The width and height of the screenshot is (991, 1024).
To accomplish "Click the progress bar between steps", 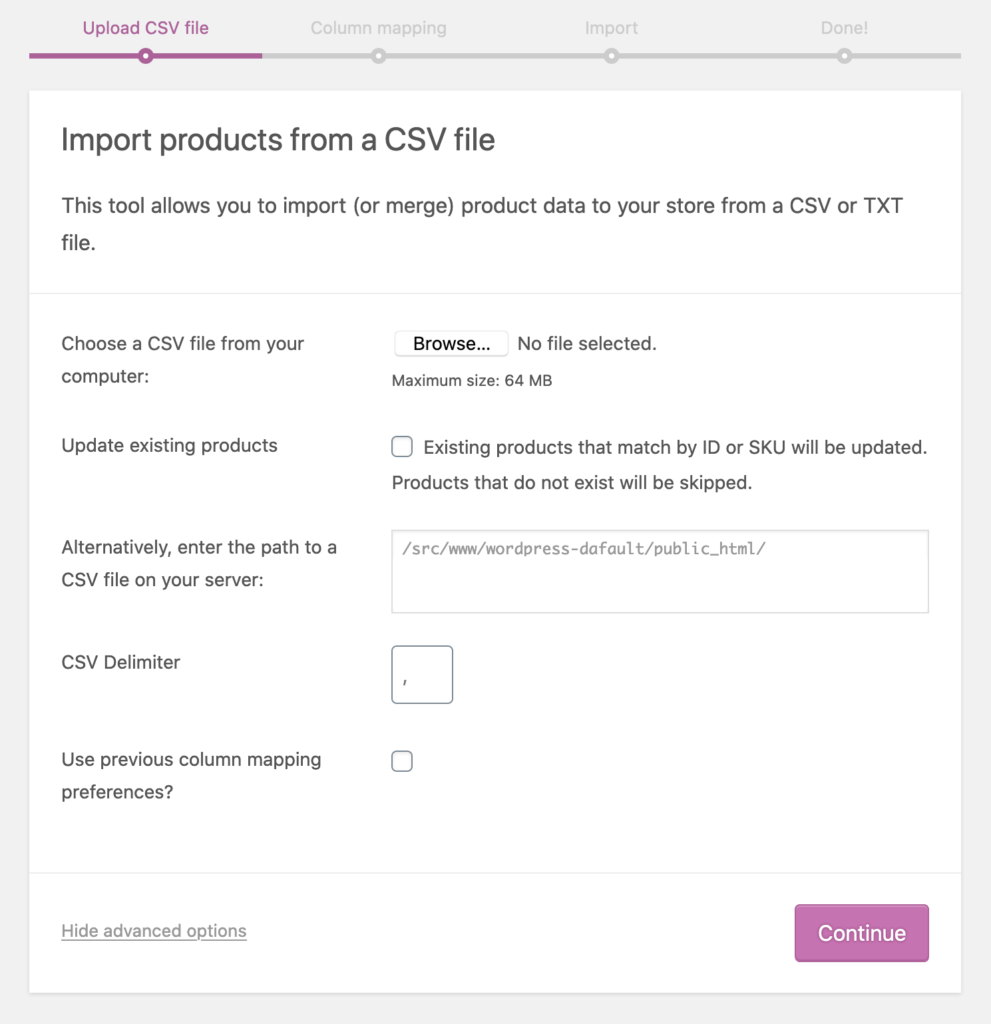I will pyautogui.click(x=495, y=57).
